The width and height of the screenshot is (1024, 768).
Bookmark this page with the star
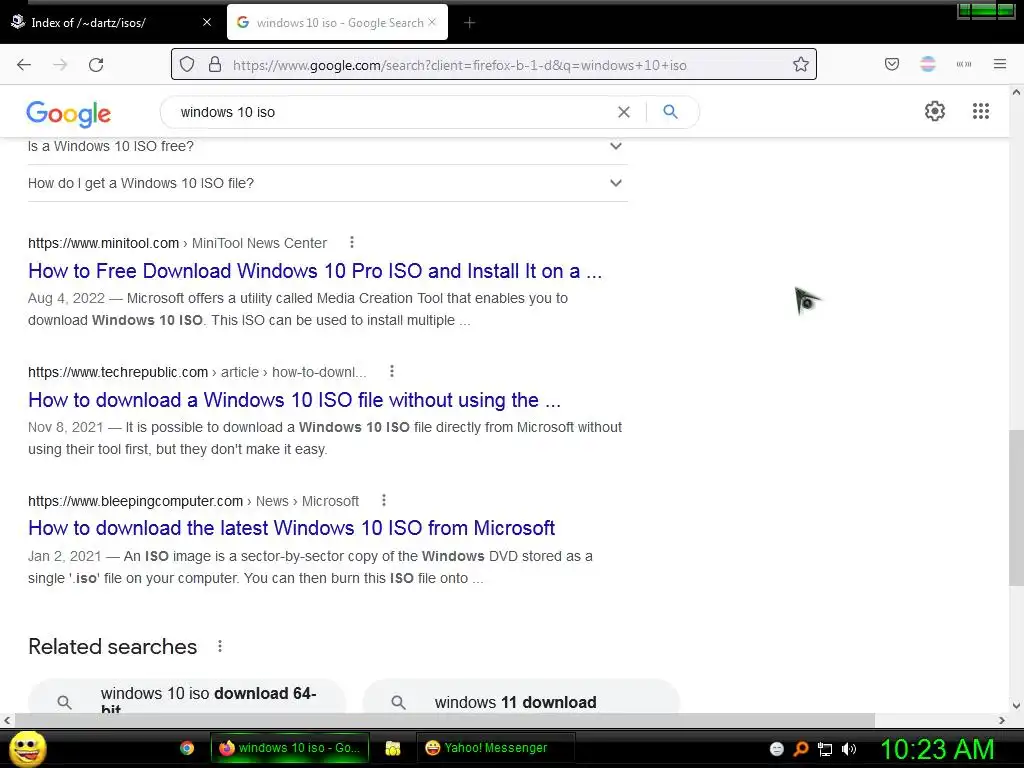(x=801, y=65)
